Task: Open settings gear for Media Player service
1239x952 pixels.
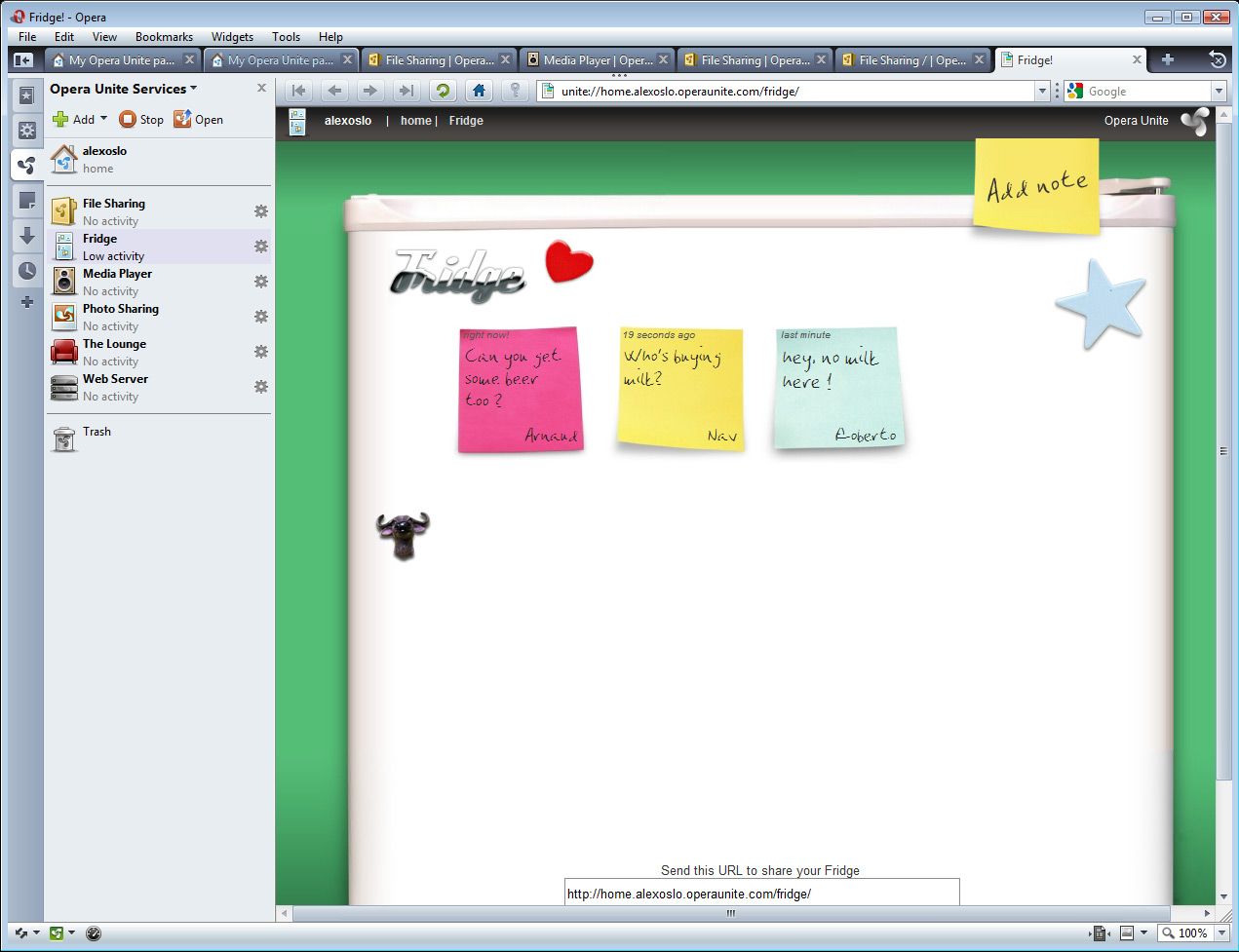Action: (260, 282)
